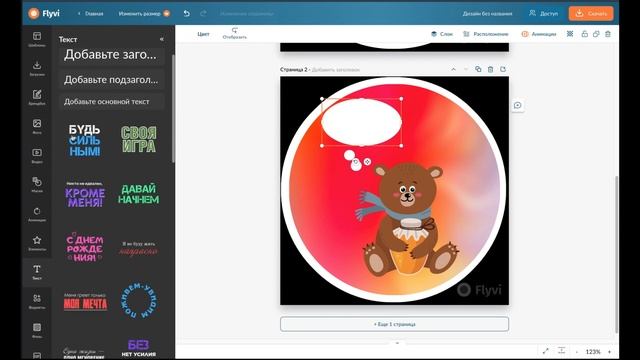
Task: Move page 2 up with chevron
Action: 453,69
